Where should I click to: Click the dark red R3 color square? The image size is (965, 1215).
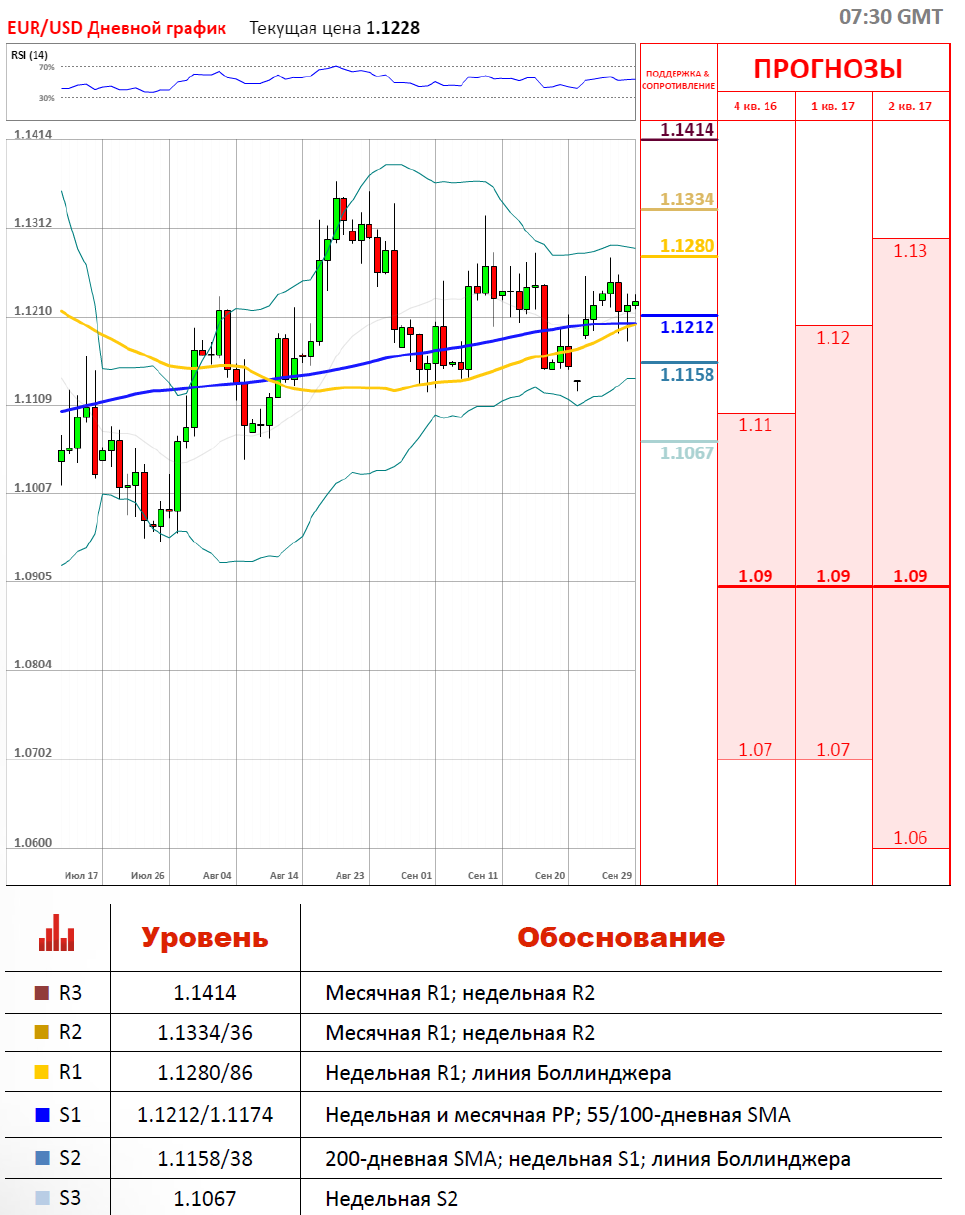(41, 993)
